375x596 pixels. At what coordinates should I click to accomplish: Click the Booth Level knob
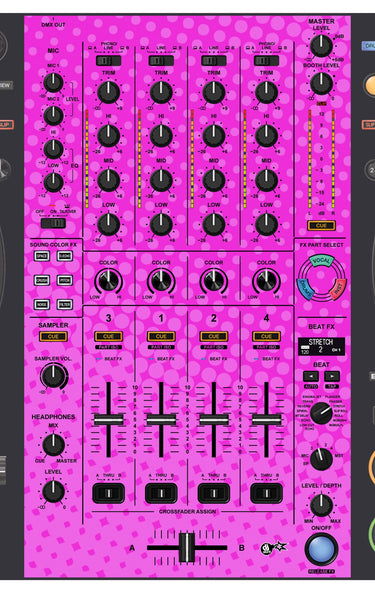coord(321,83)
